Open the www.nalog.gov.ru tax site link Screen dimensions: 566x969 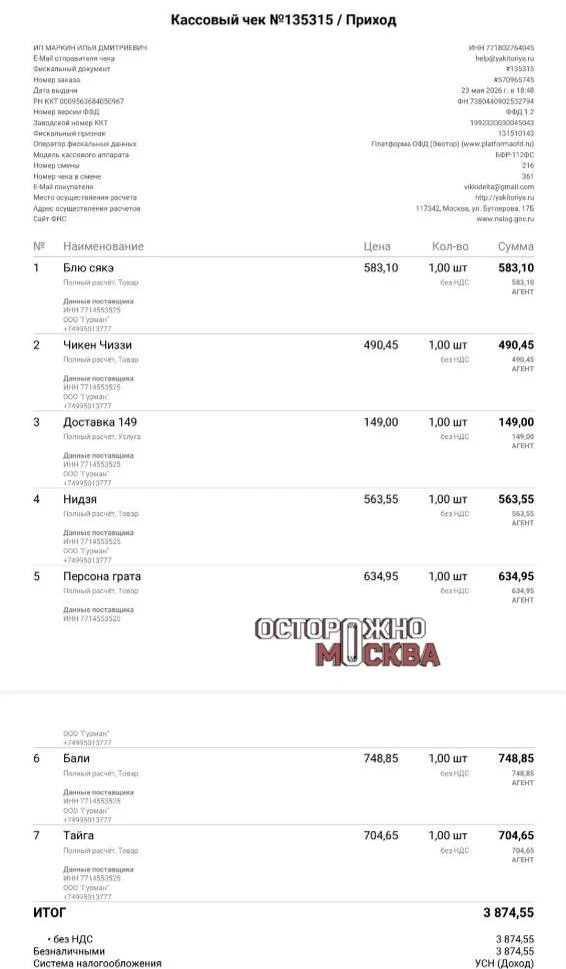pos(505,219)
